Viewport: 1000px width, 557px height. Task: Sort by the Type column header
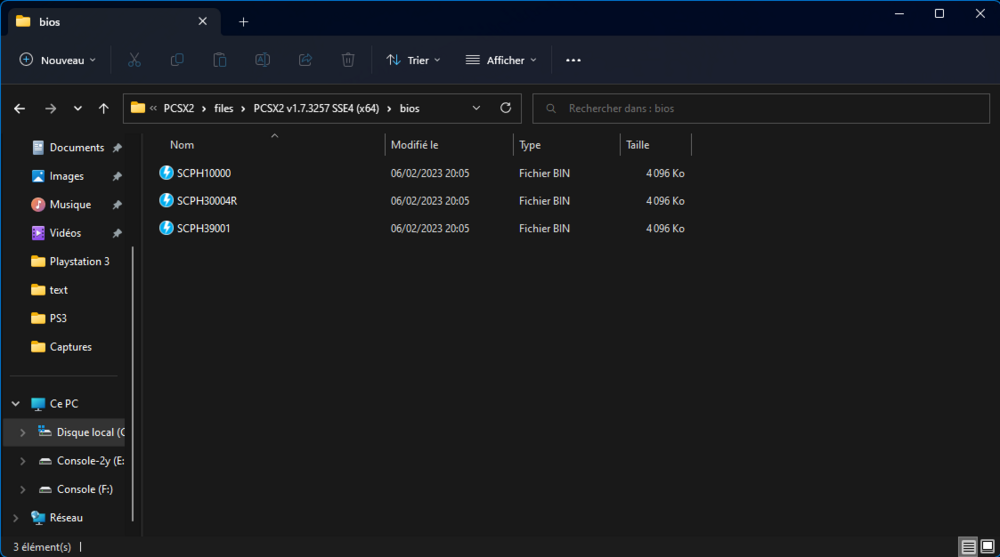pos(530,145)
